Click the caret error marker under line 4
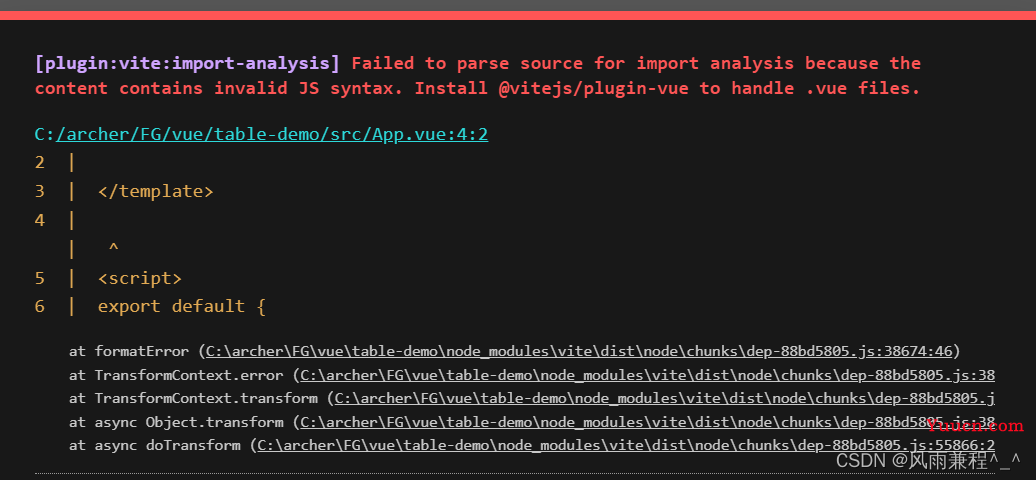The height and width of the screenshot is (480, 1036). click(x=113, y=248)
